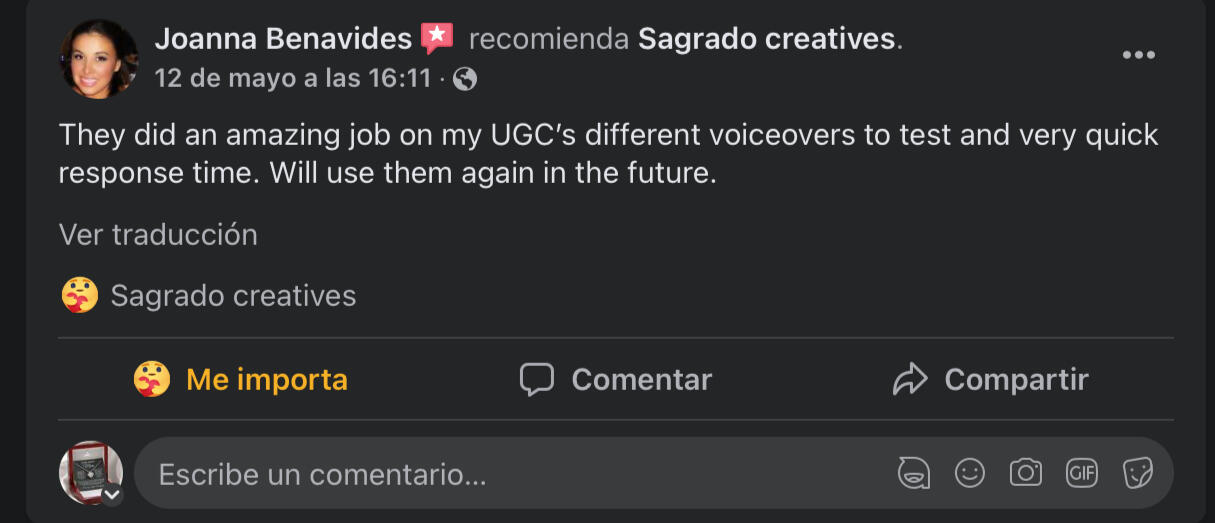Click the "12 de mayo a las 16:11" timestamp
Image resolution: width=1215 pixels, height=523 pixels.
pos(293,78)
